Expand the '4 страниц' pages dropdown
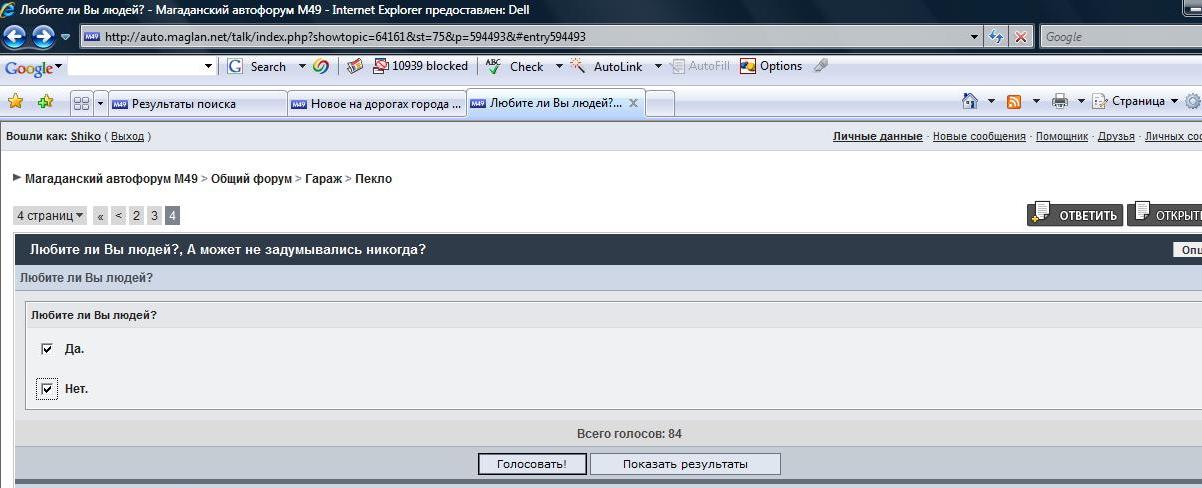This screenshot has width=1202, height=488. (50, 216)
